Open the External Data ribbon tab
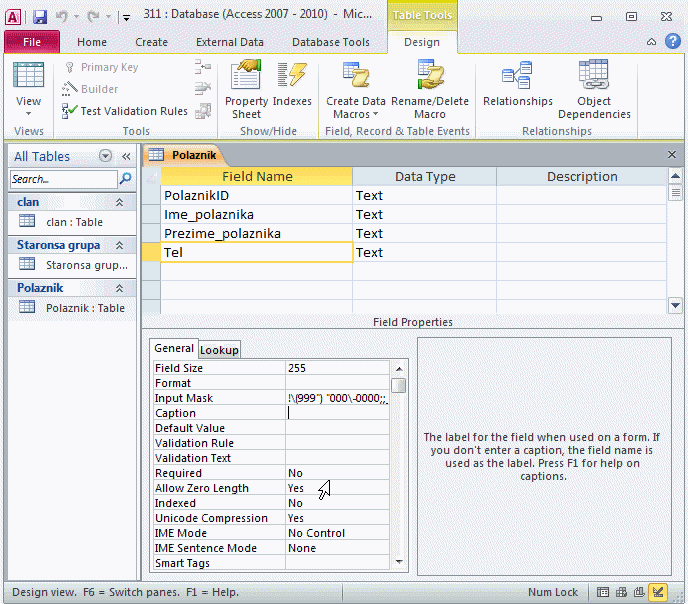The image size is (688, 604). [x=230, y=42]
